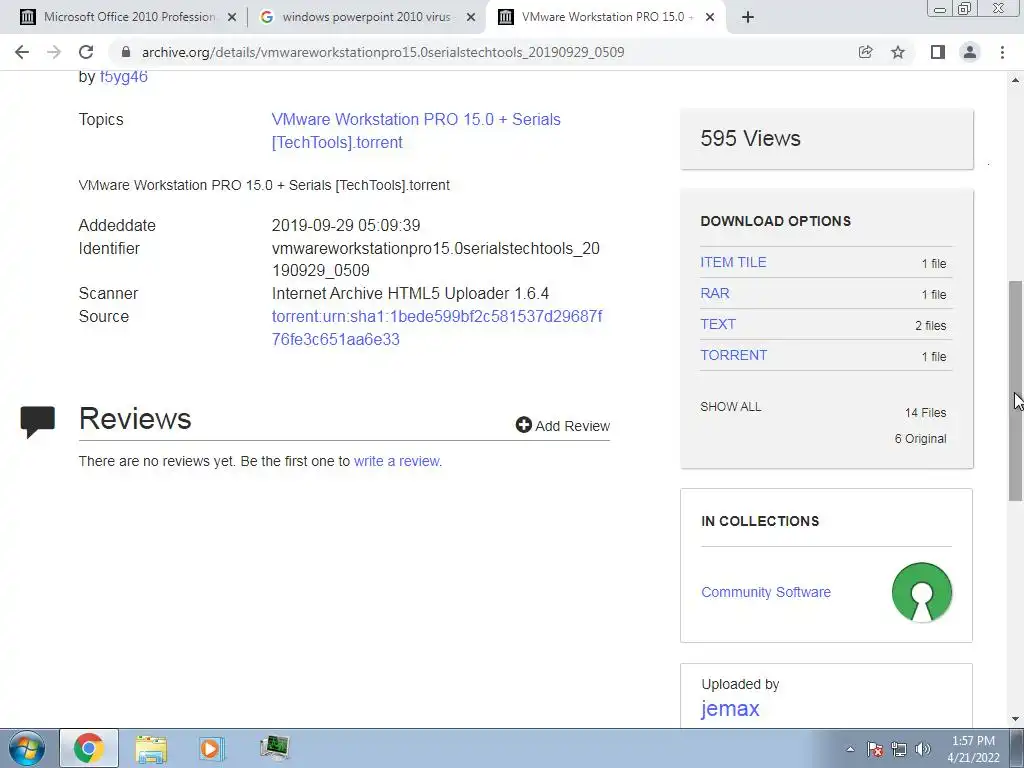
Task: Open the Community Software collection link
Action: click(766, 592)
